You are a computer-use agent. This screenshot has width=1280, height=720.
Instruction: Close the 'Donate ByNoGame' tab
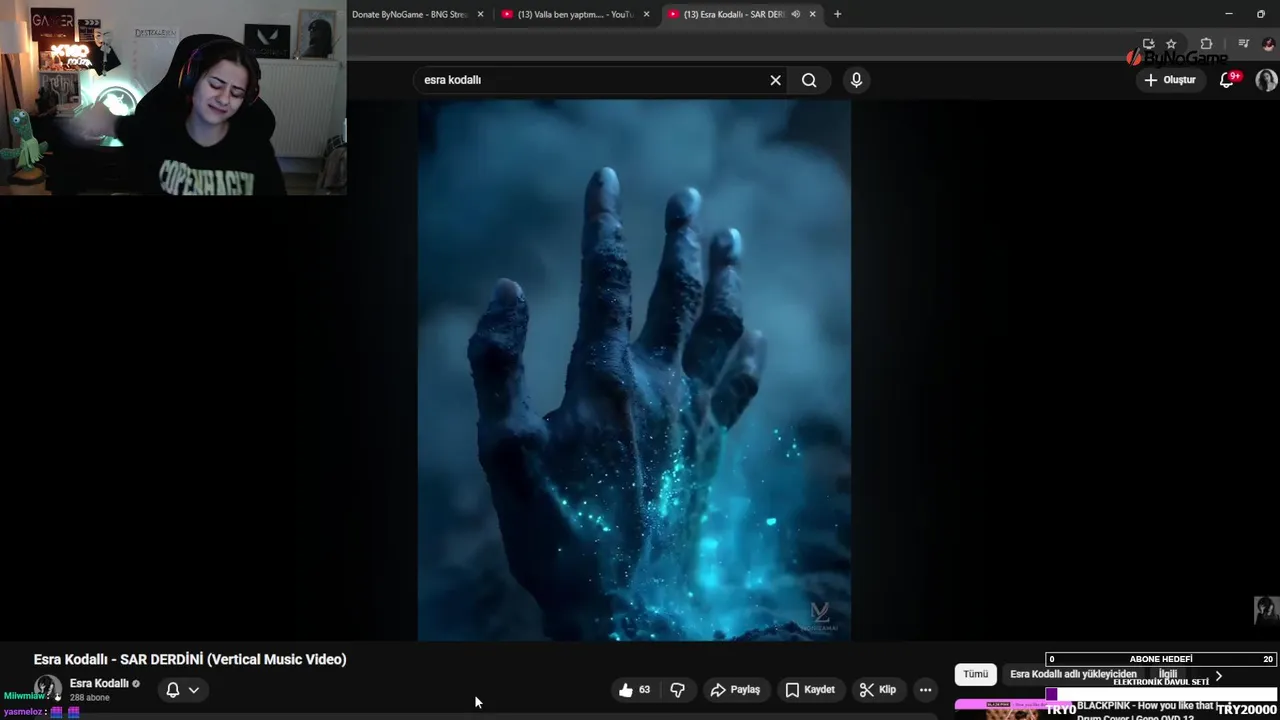click(481, 14)
